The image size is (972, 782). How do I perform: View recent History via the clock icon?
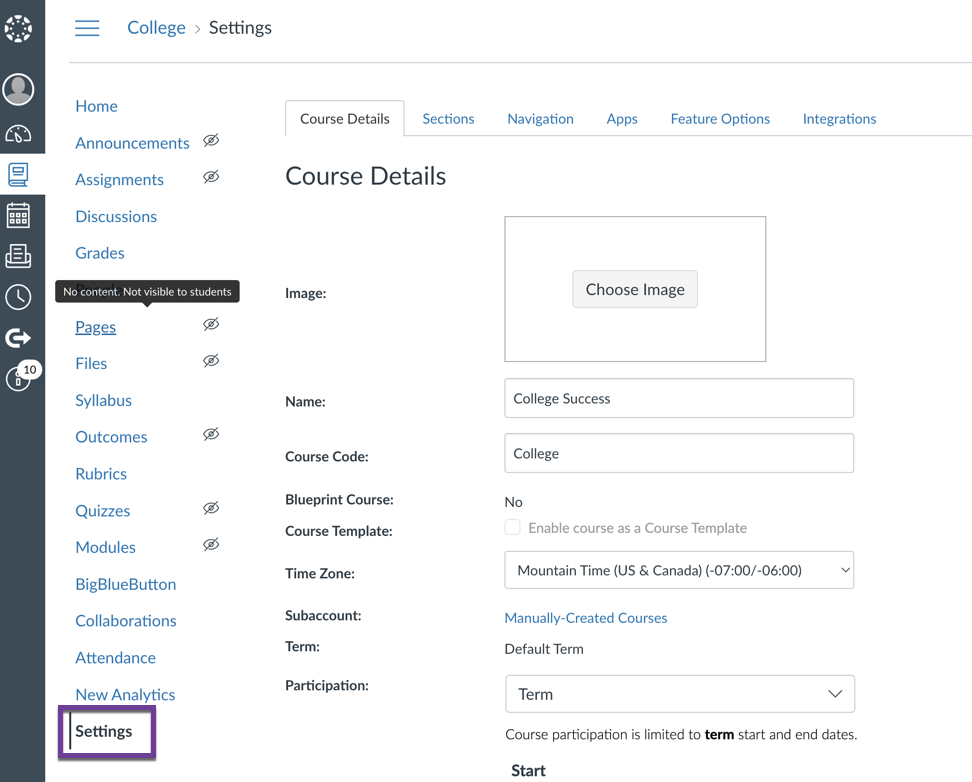point(19,296)
